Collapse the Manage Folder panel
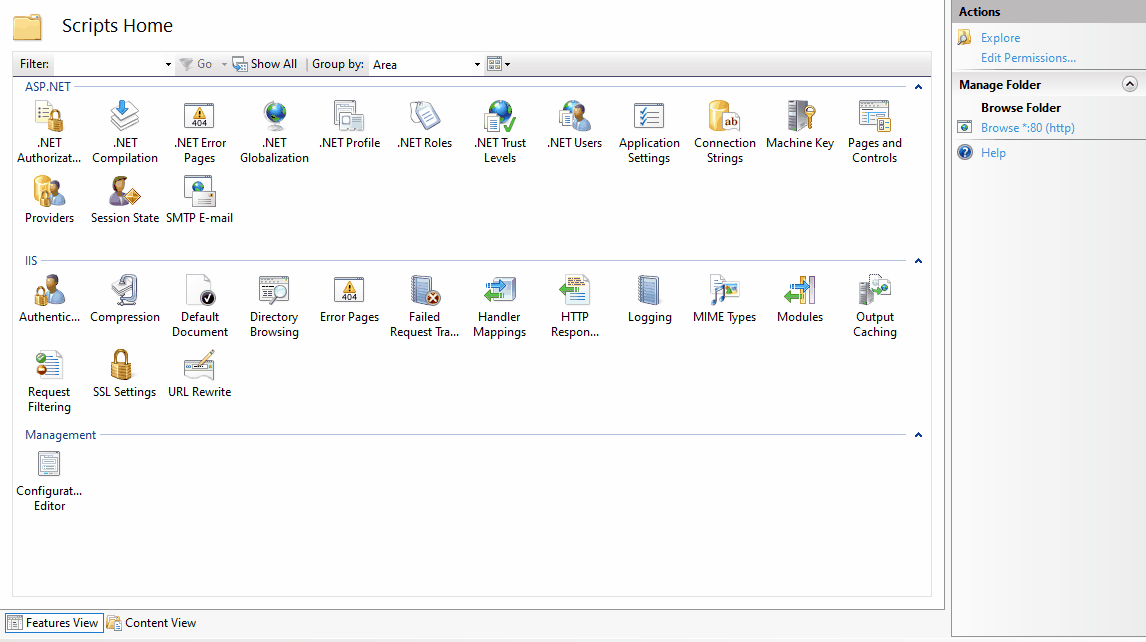 click(1130, 85)
